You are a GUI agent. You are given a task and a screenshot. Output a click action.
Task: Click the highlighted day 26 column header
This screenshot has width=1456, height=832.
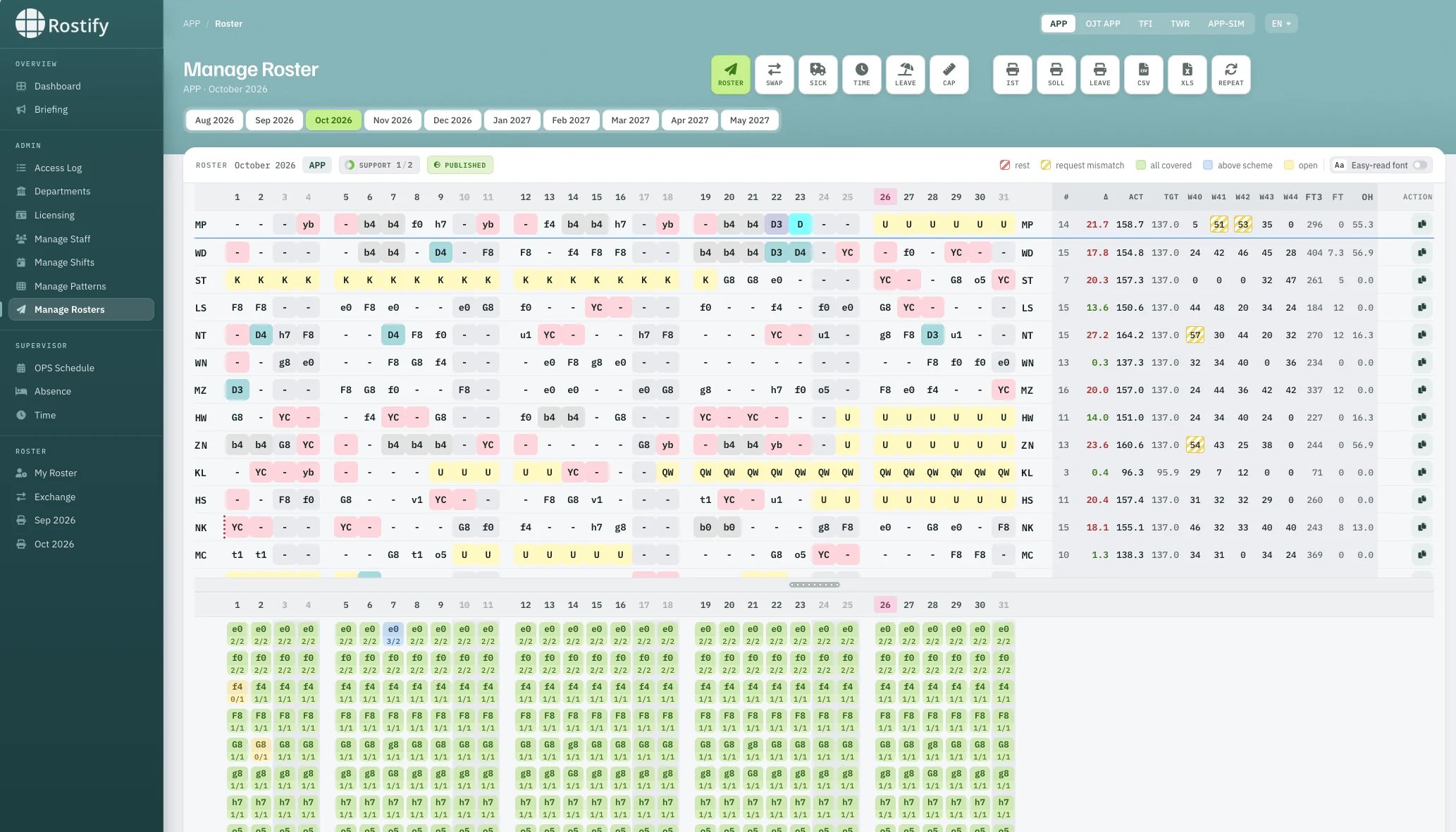coord(885,197)
